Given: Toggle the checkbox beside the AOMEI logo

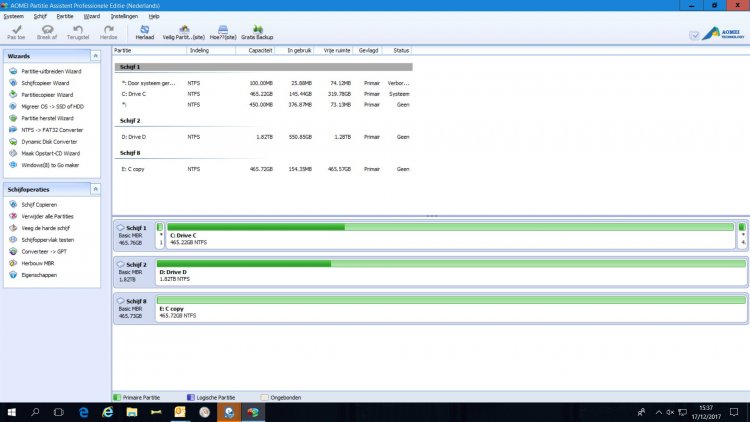Looking at the screenshot, I should (694, 35).
